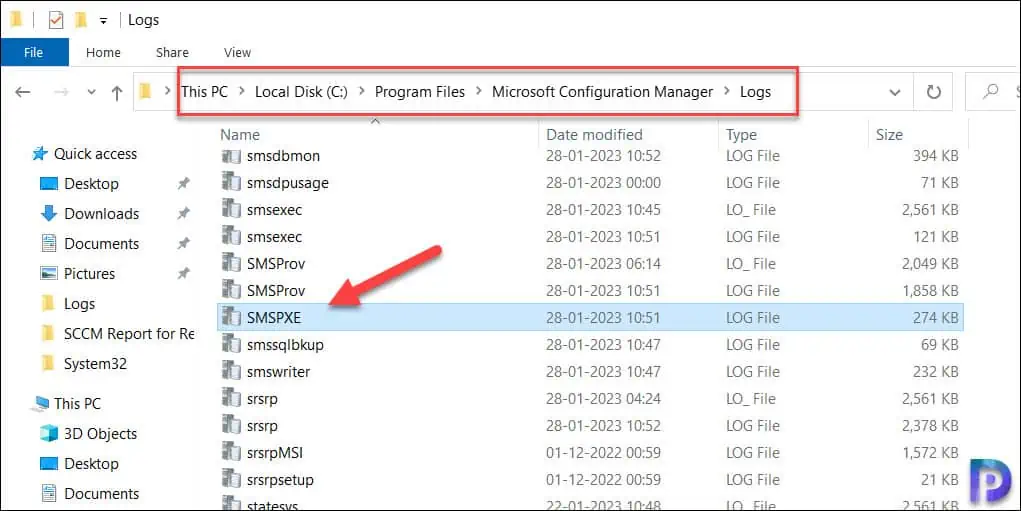Go up one level with Up arrow
Image resolution: width=1021 pixels, height=511 pixels.
[117, 93]
